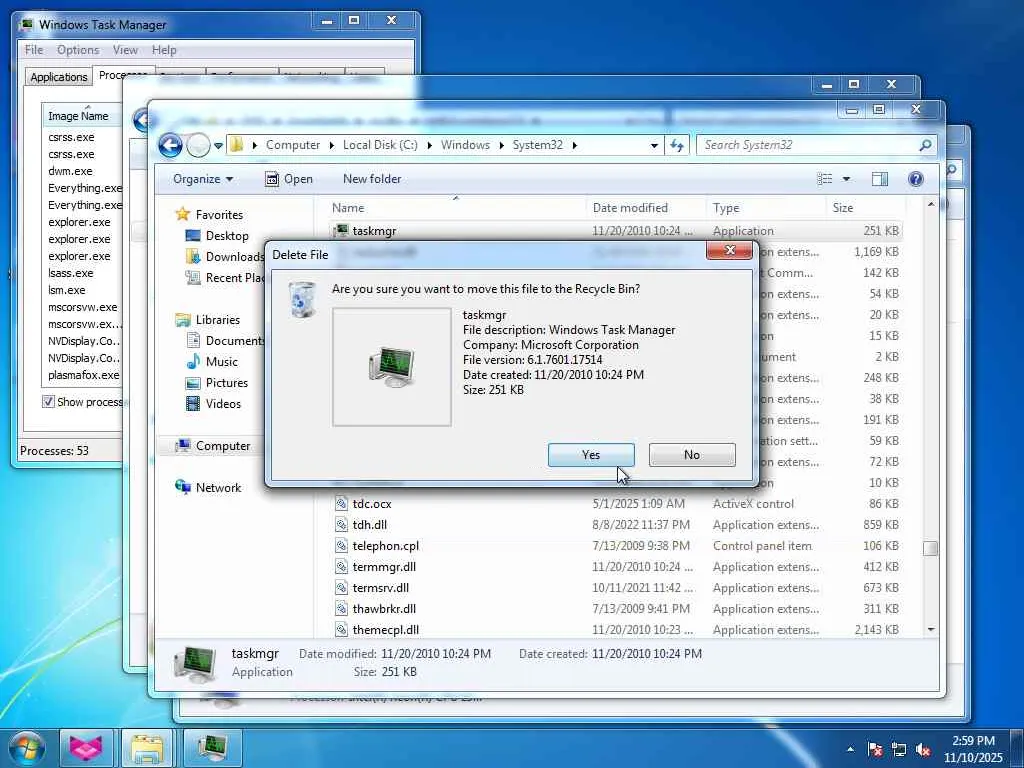Open Options menu in Task Manager
The image size is (1024, 768).
point(78,50)
